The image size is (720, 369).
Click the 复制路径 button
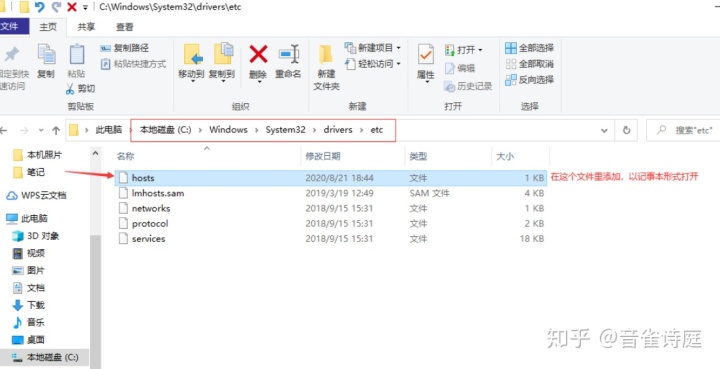(x=125, y=48)
